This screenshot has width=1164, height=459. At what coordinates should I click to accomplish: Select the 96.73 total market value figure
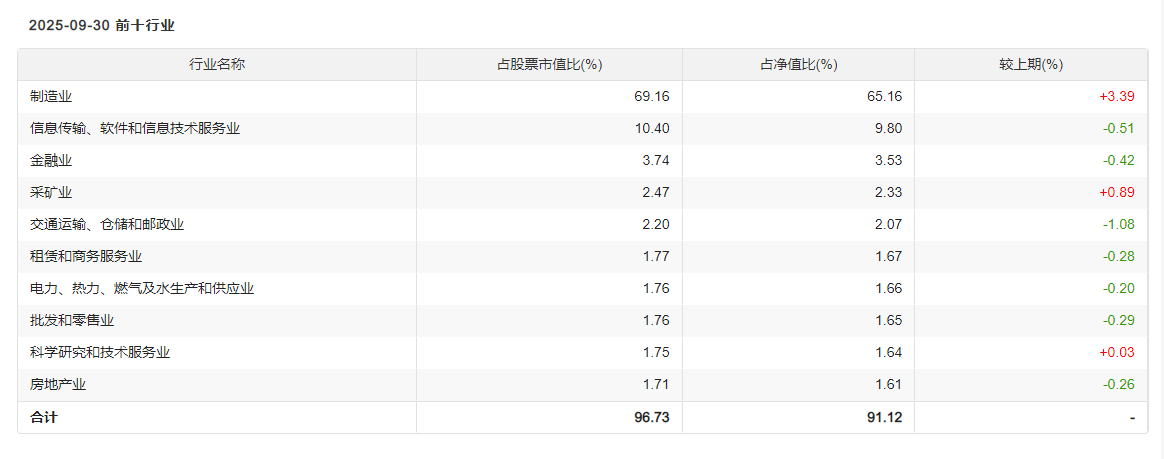click(651, 417)
